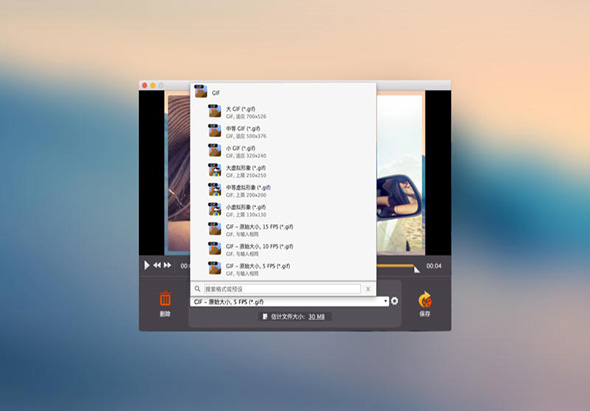Step forward with fast-forward button
Image resolution: width=590 pixels, height=411 pixels.
click(x=167, y=265)
